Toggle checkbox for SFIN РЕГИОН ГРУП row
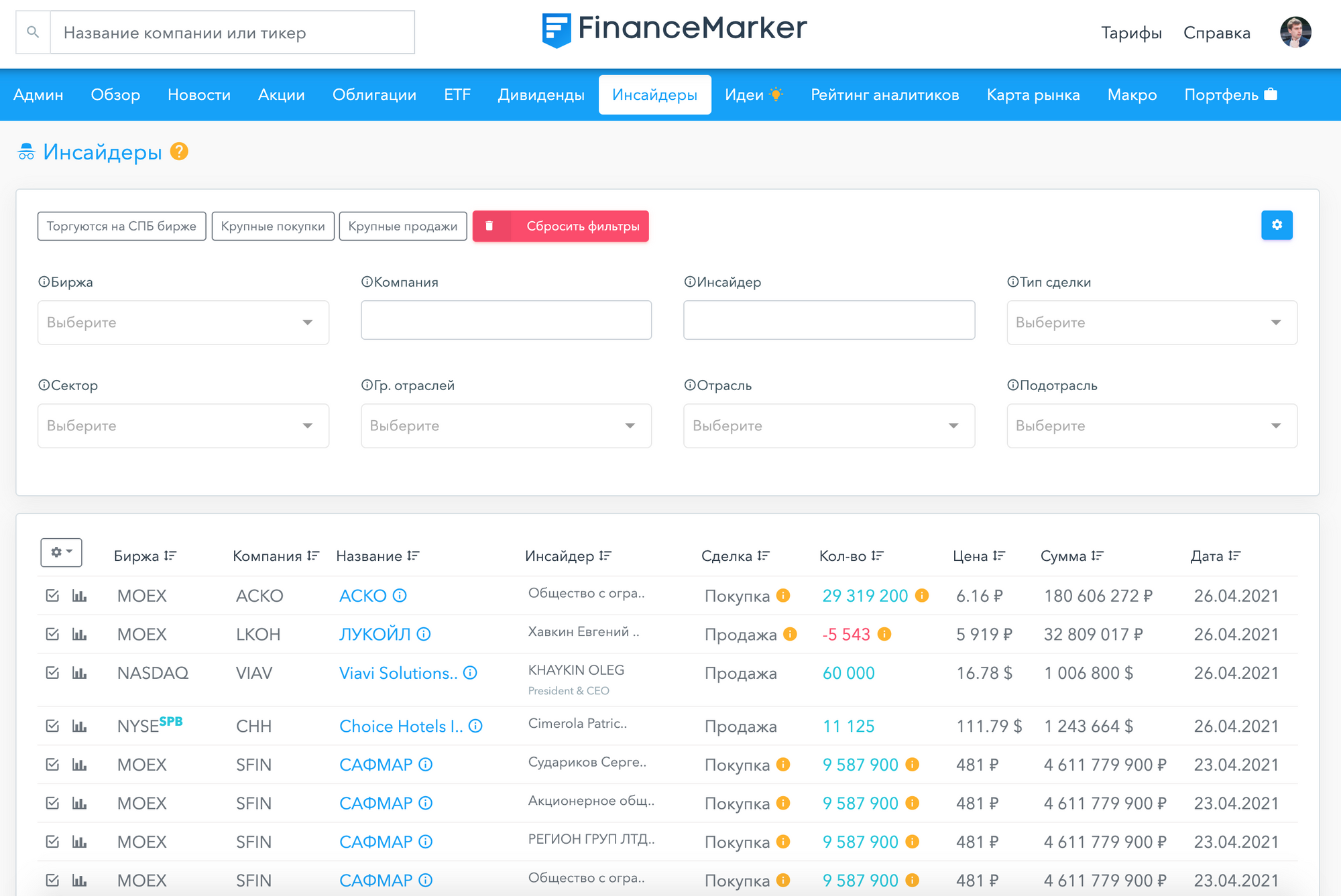 pos(52,842)
